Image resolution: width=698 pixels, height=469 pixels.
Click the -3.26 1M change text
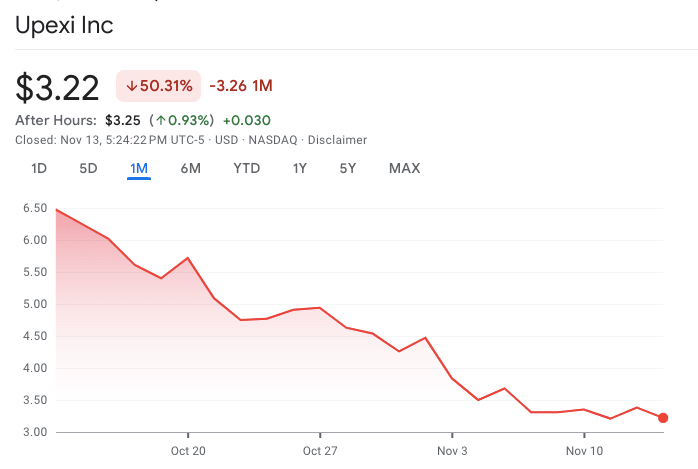tap(240, 86)
